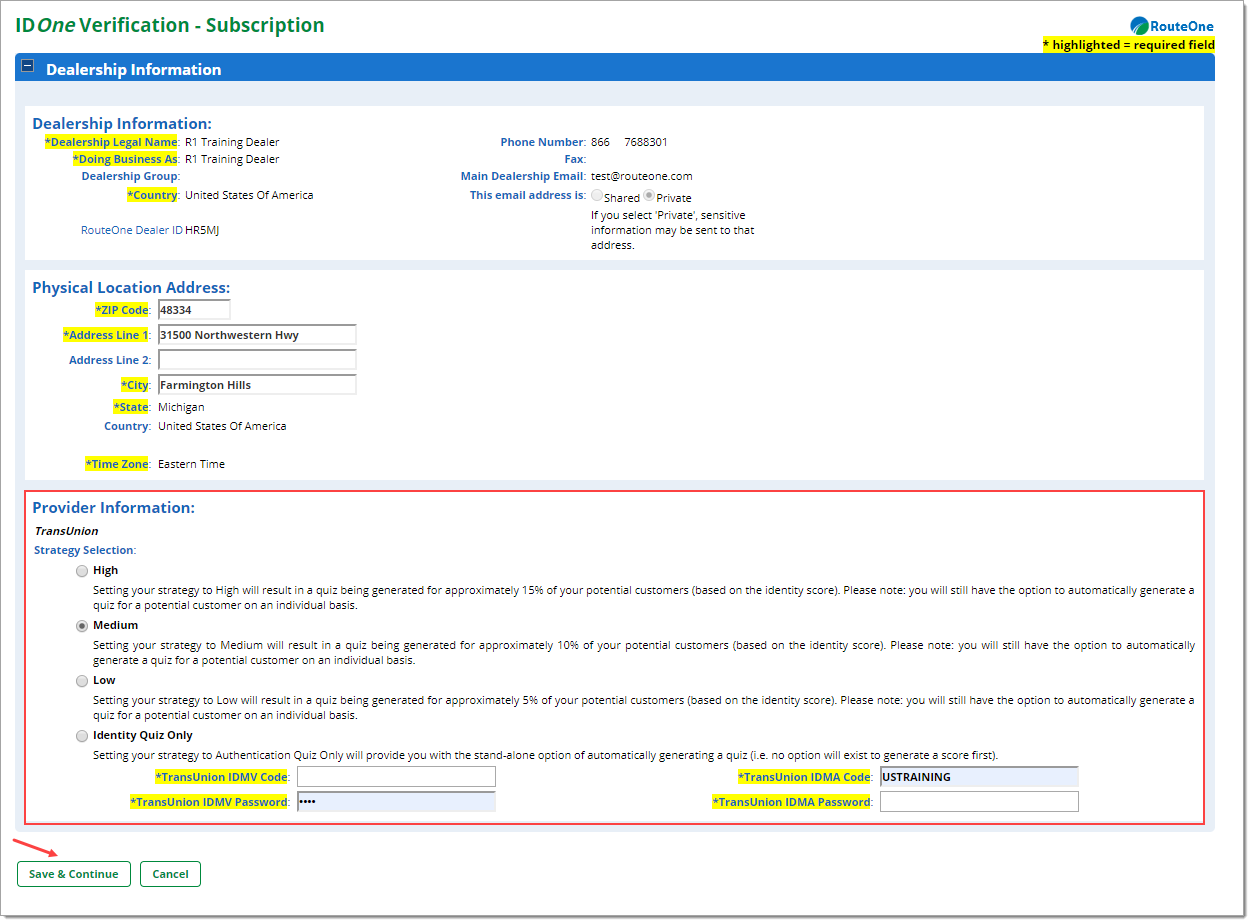Select the Private email option
The height and width of the screenshot is (923, 1251).
pos(649,196)
